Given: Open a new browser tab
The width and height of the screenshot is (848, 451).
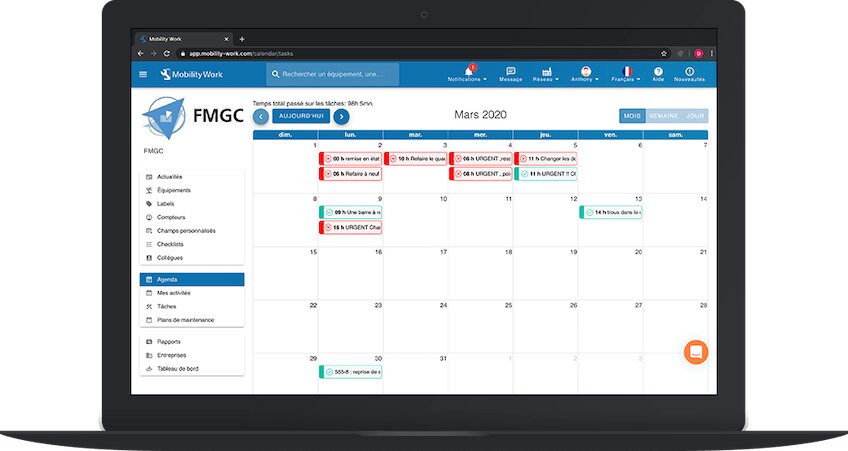Looking at the screenshot, I should click(x=242, y=39).
